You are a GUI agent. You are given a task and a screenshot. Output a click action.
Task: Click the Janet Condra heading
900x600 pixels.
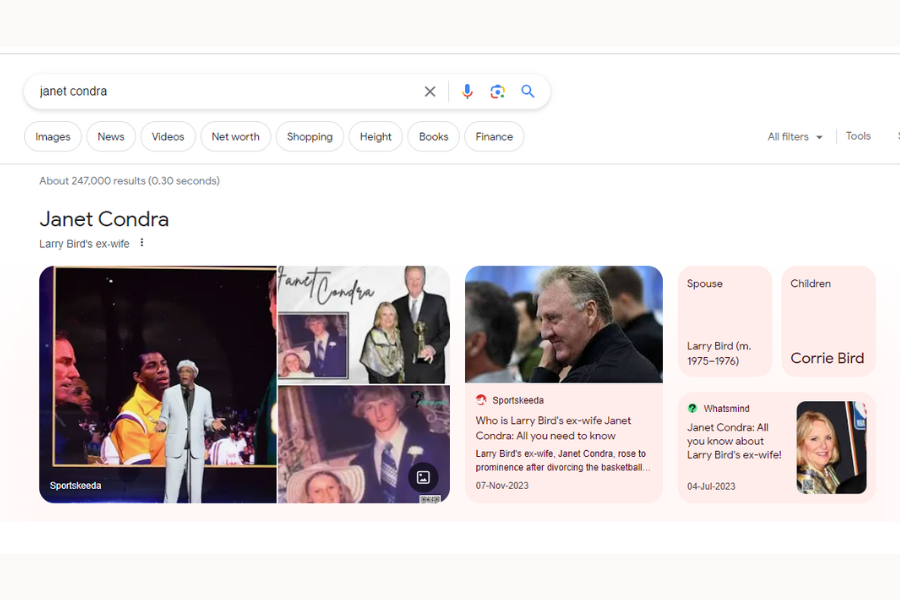[x=104, y=219]
